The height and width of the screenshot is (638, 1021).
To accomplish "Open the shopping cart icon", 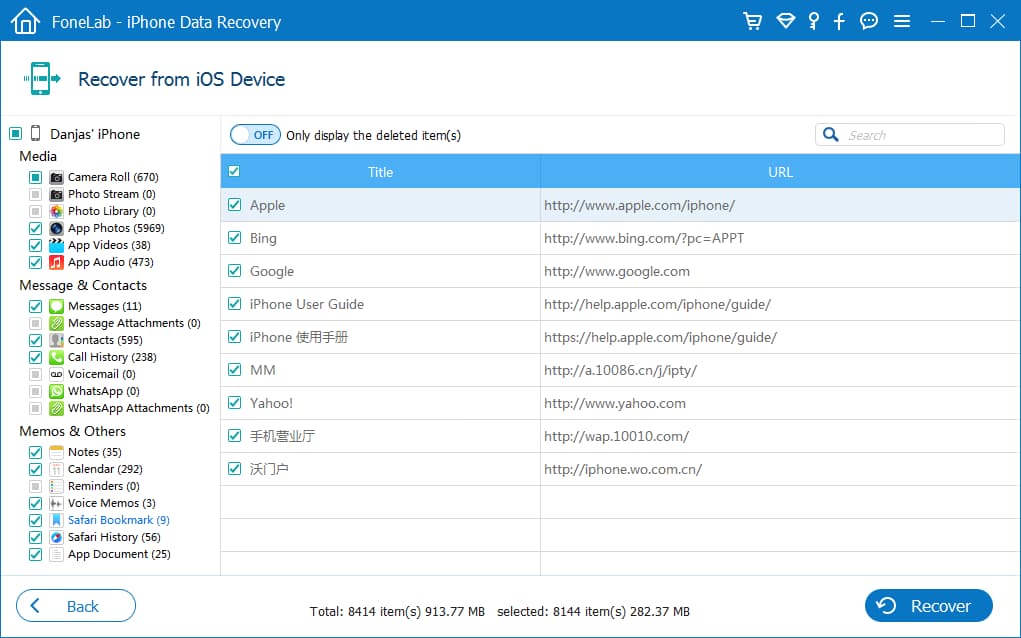I will click(752, 21).
